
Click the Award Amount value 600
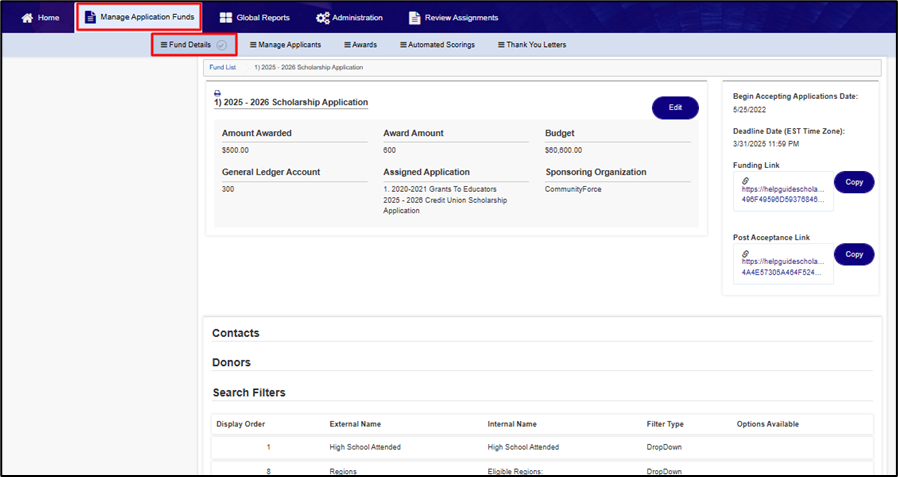pos(389,151)
